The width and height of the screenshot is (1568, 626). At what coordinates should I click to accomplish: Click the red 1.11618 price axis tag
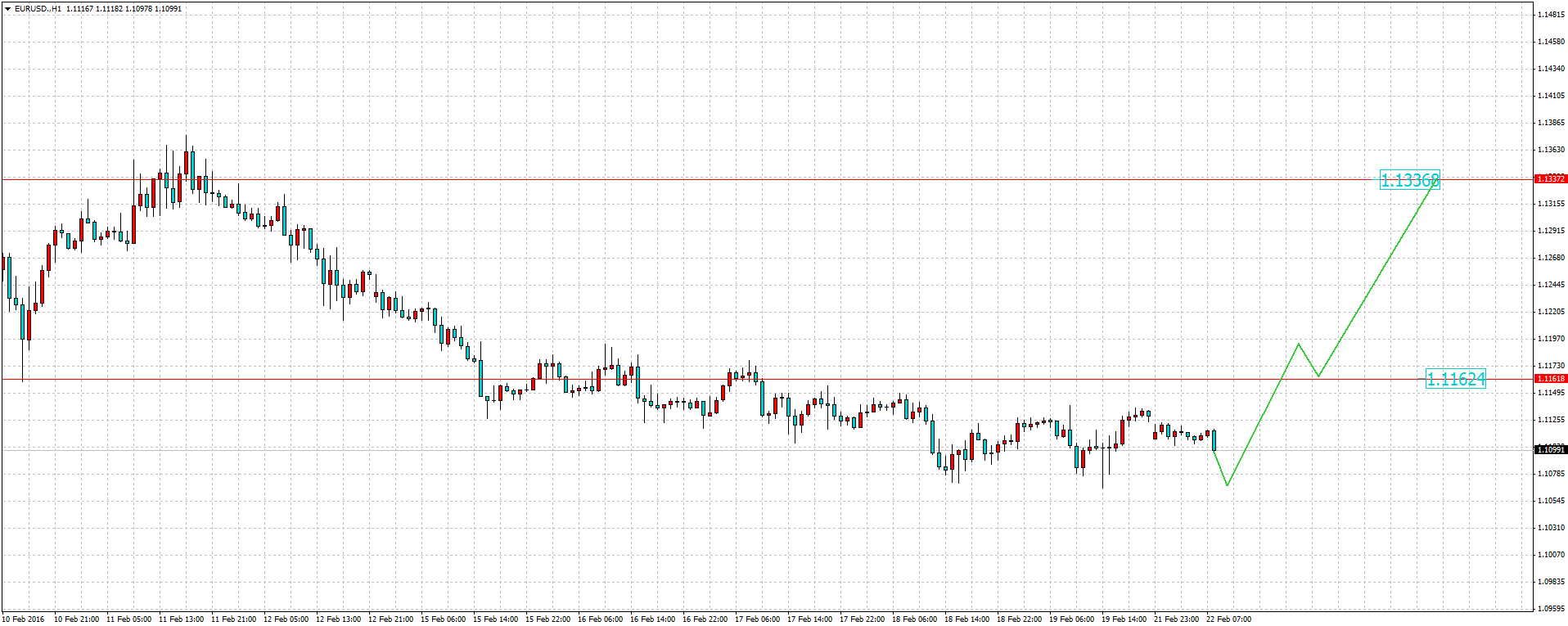pos(1550,379)
